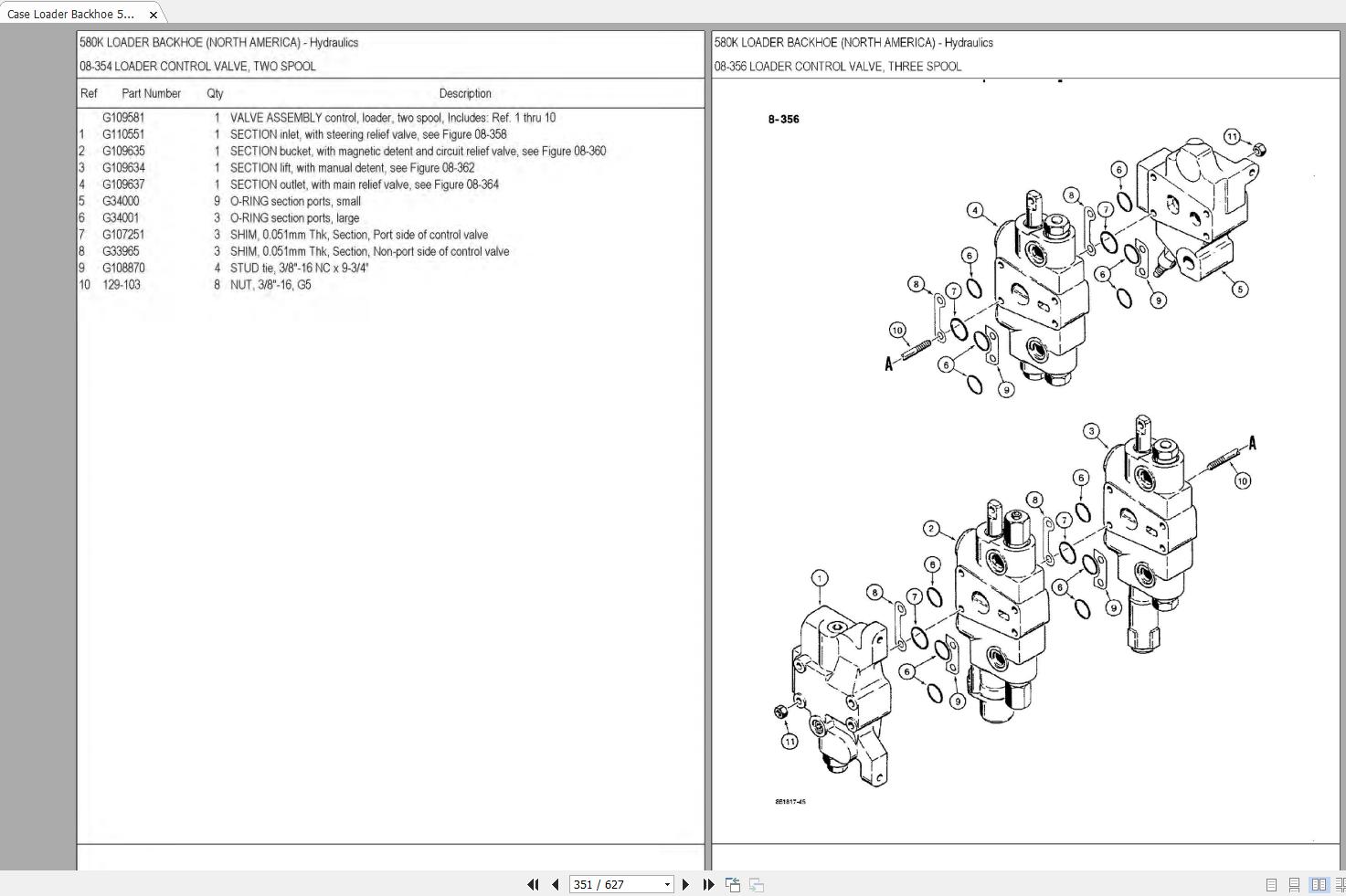Click part number G109634
This screenshot has width=1346, height=896.
[123, 168]
